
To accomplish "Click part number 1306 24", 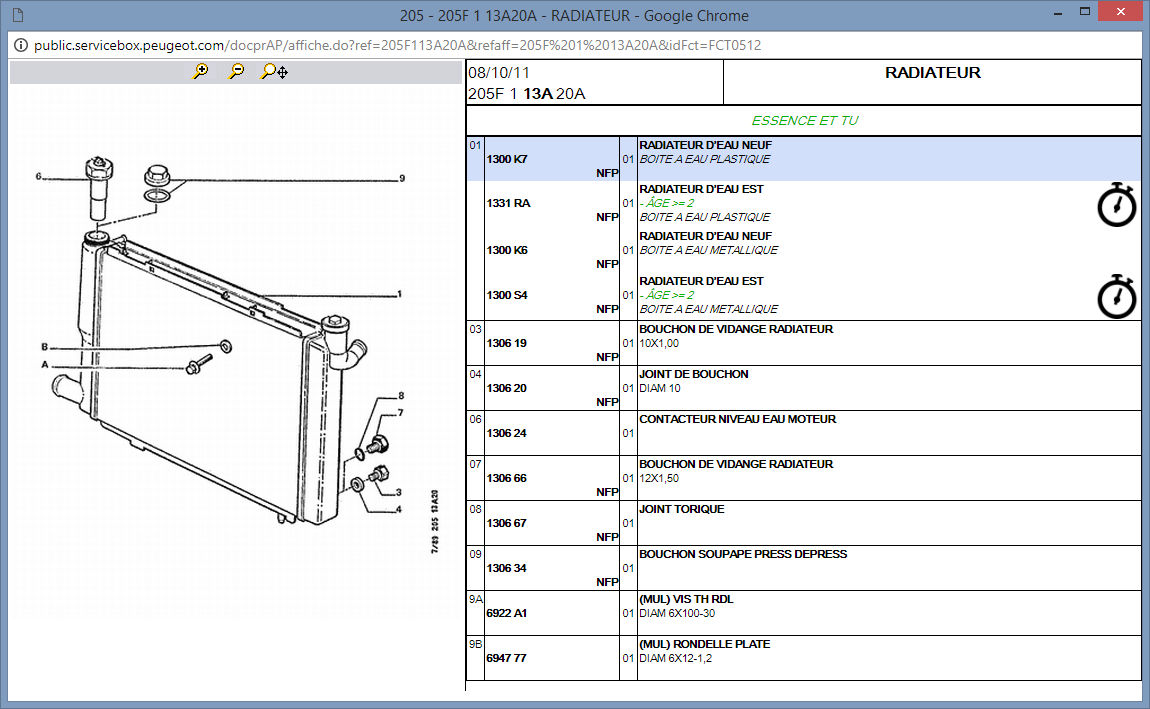I will click(x=506, y=433).
